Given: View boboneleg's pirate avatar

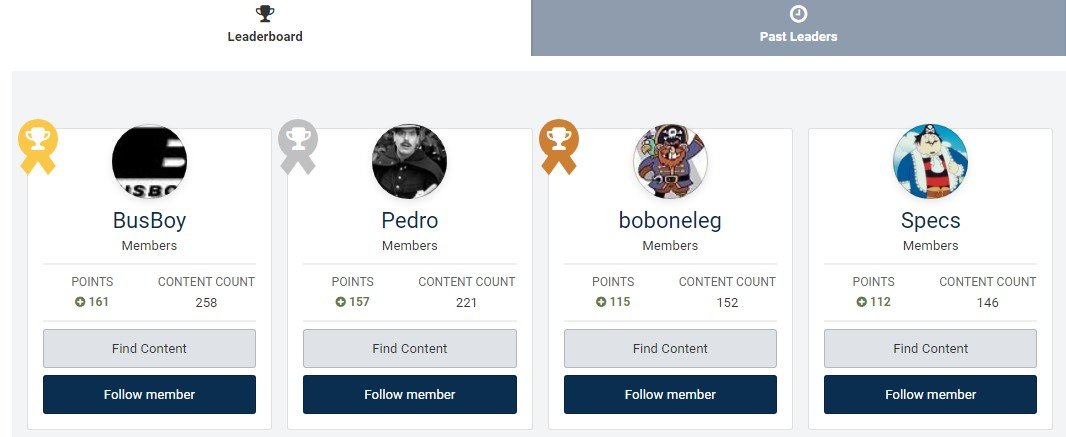Looking at the screenshot, I should pyautogui.click(x=670, y=161).
